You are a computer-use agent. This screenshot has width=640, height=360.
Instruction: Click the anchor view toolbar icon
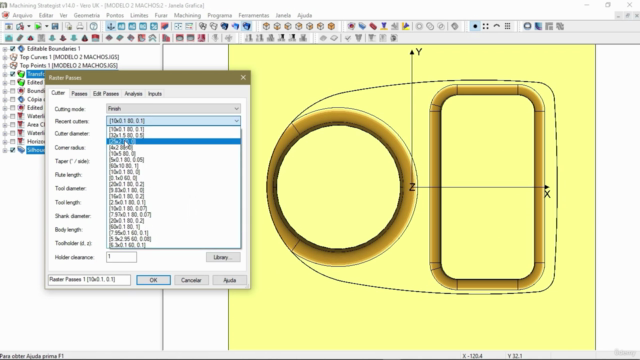coord(111,27)
